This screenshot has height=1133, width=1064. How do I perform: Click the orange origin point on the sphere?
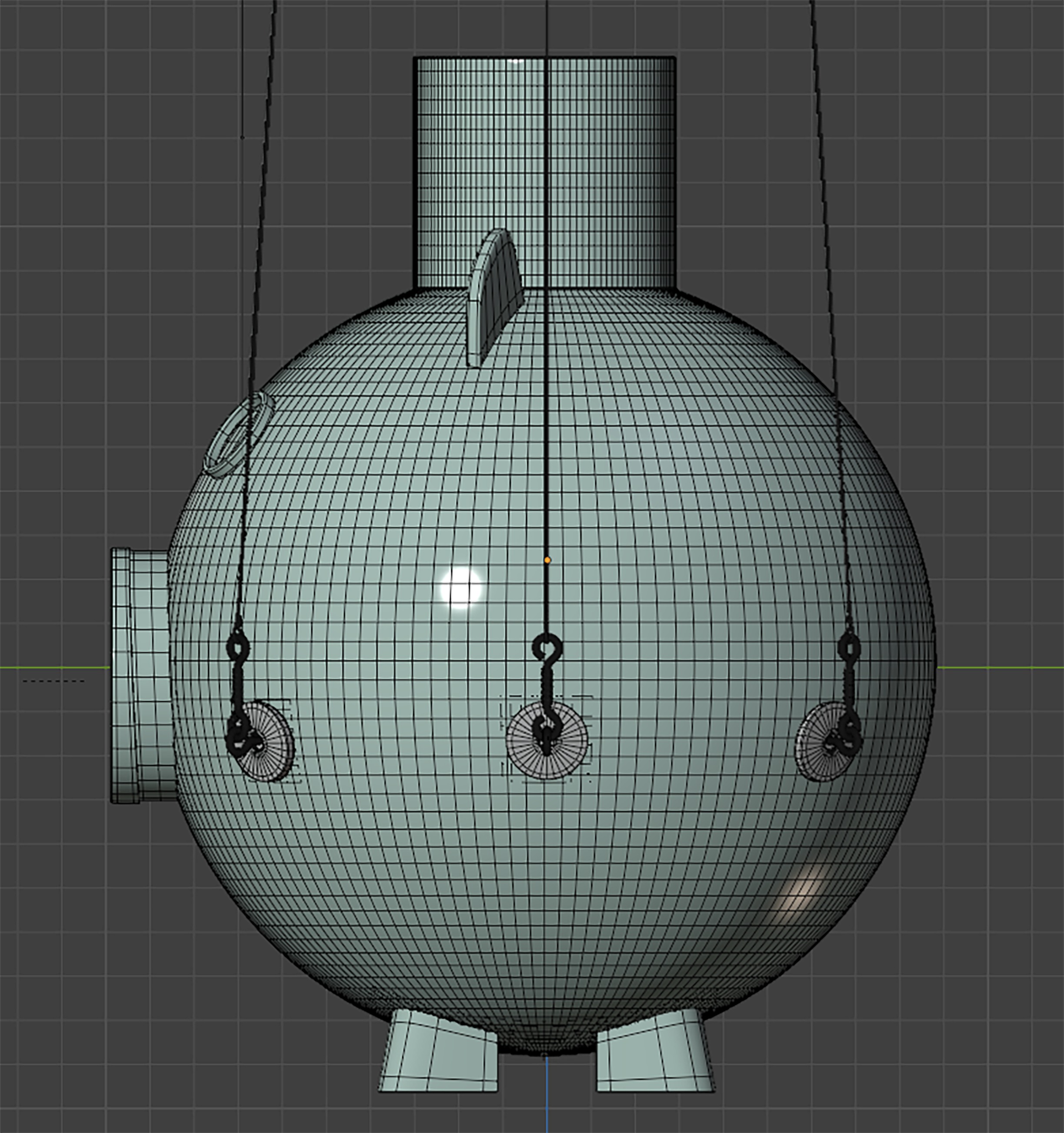click(547, 560)
